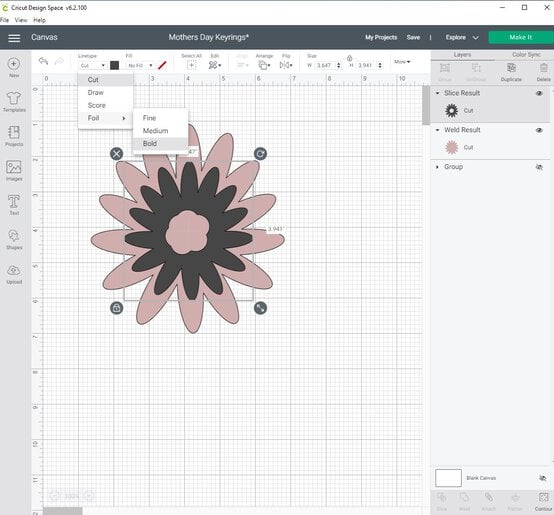Open My Projects
Screen dimensions: 554x515
tap(381, 37)
